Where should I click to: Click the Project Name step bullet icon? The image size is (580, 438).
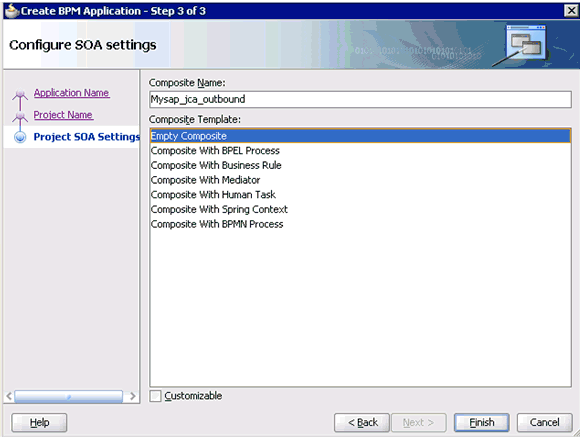[20, 117]
